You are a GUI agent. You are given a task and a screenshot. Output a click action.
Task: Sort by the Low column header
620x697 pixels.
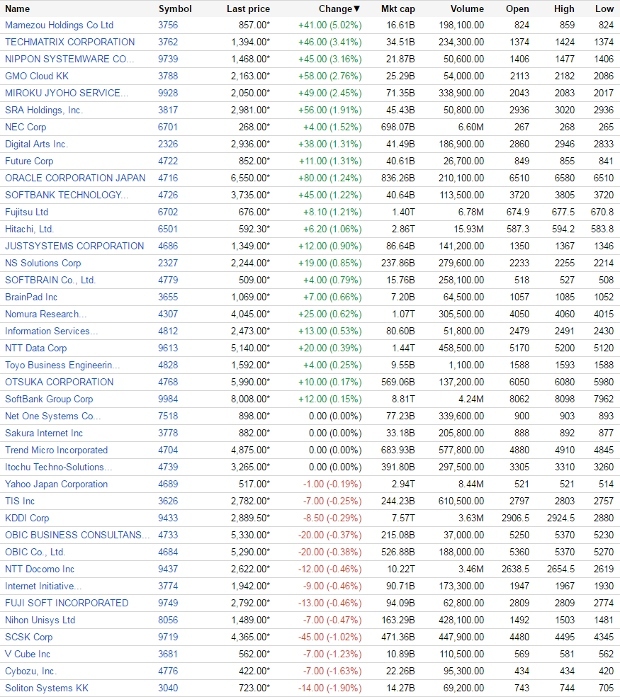604,9
